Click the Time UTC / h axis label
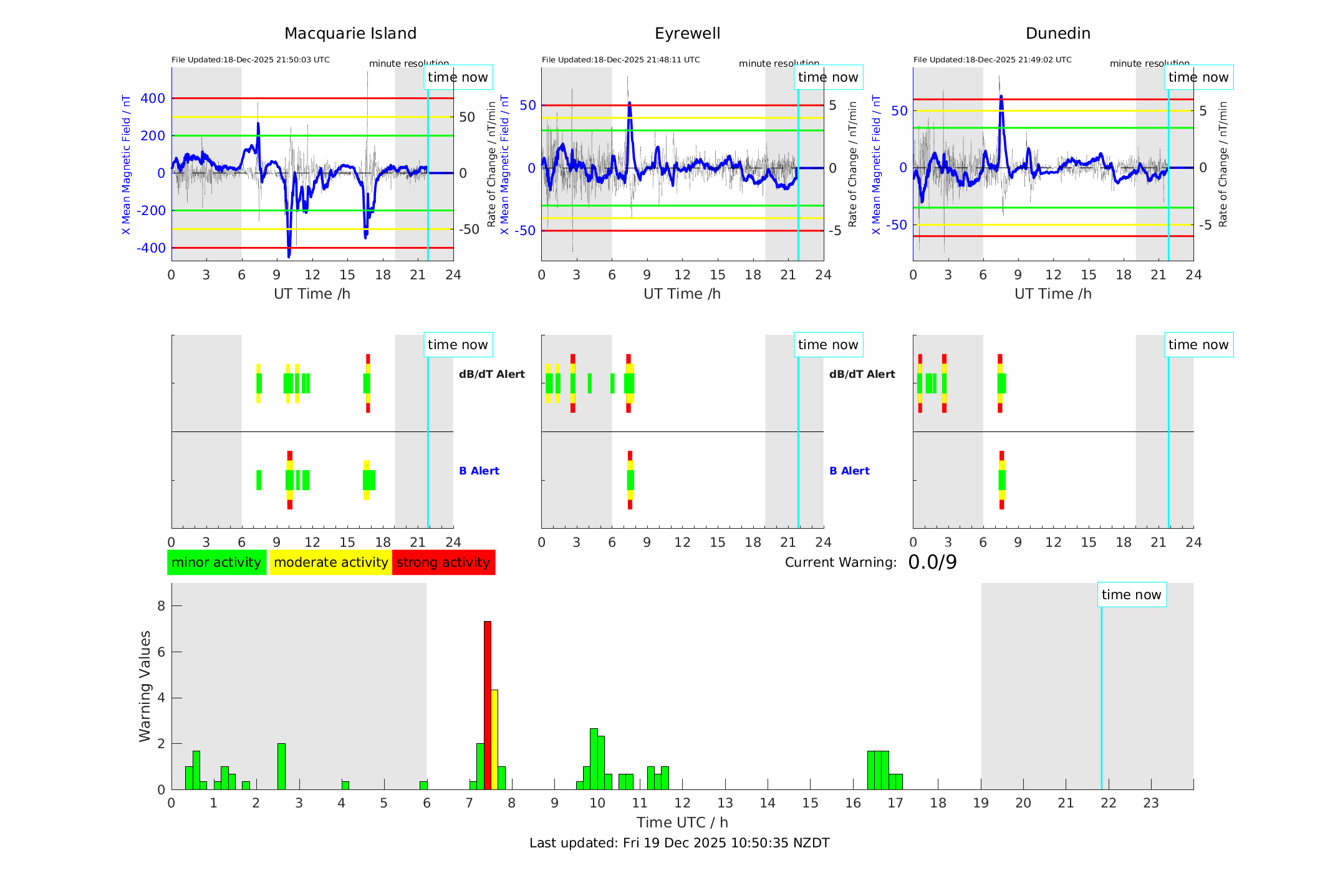This screenshot has height=896, width=1320. [682, 822]
